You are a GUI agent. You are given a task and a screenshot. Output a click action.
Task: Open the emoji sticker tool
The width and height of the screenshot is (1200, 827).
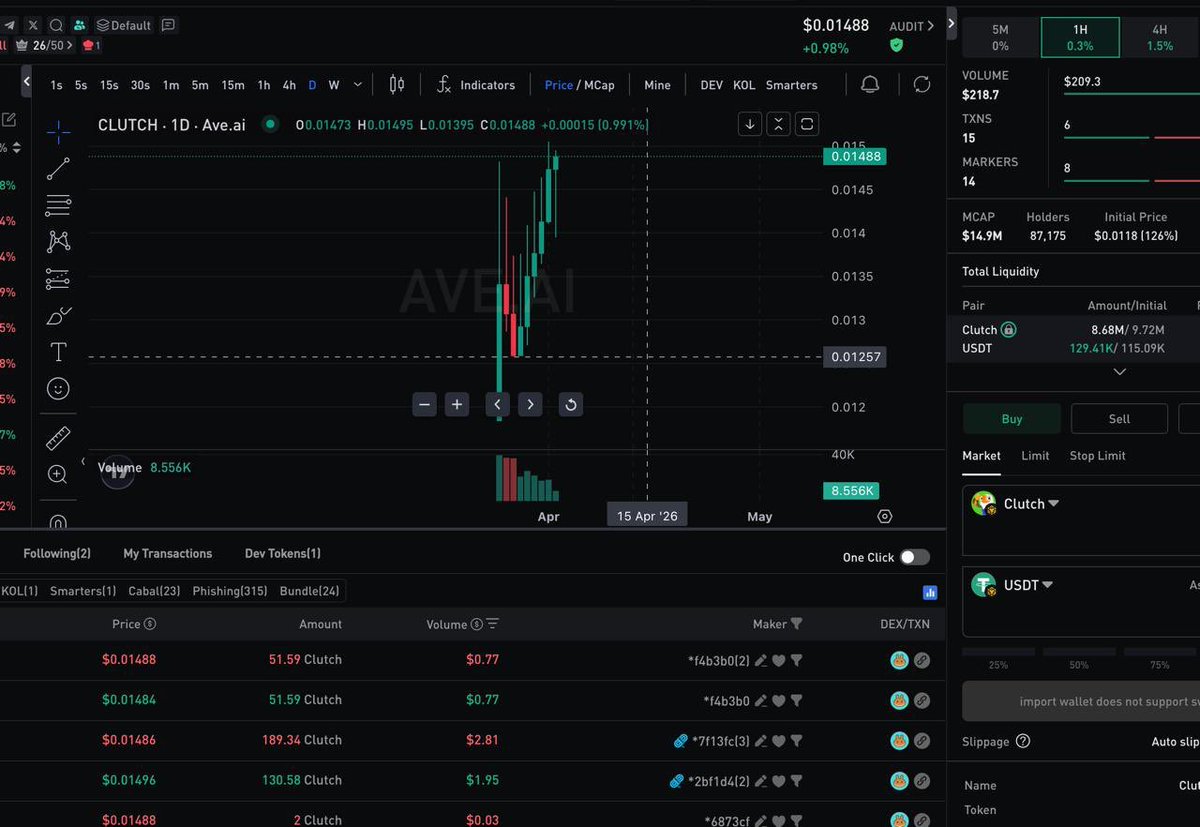(x=58, y=389)
